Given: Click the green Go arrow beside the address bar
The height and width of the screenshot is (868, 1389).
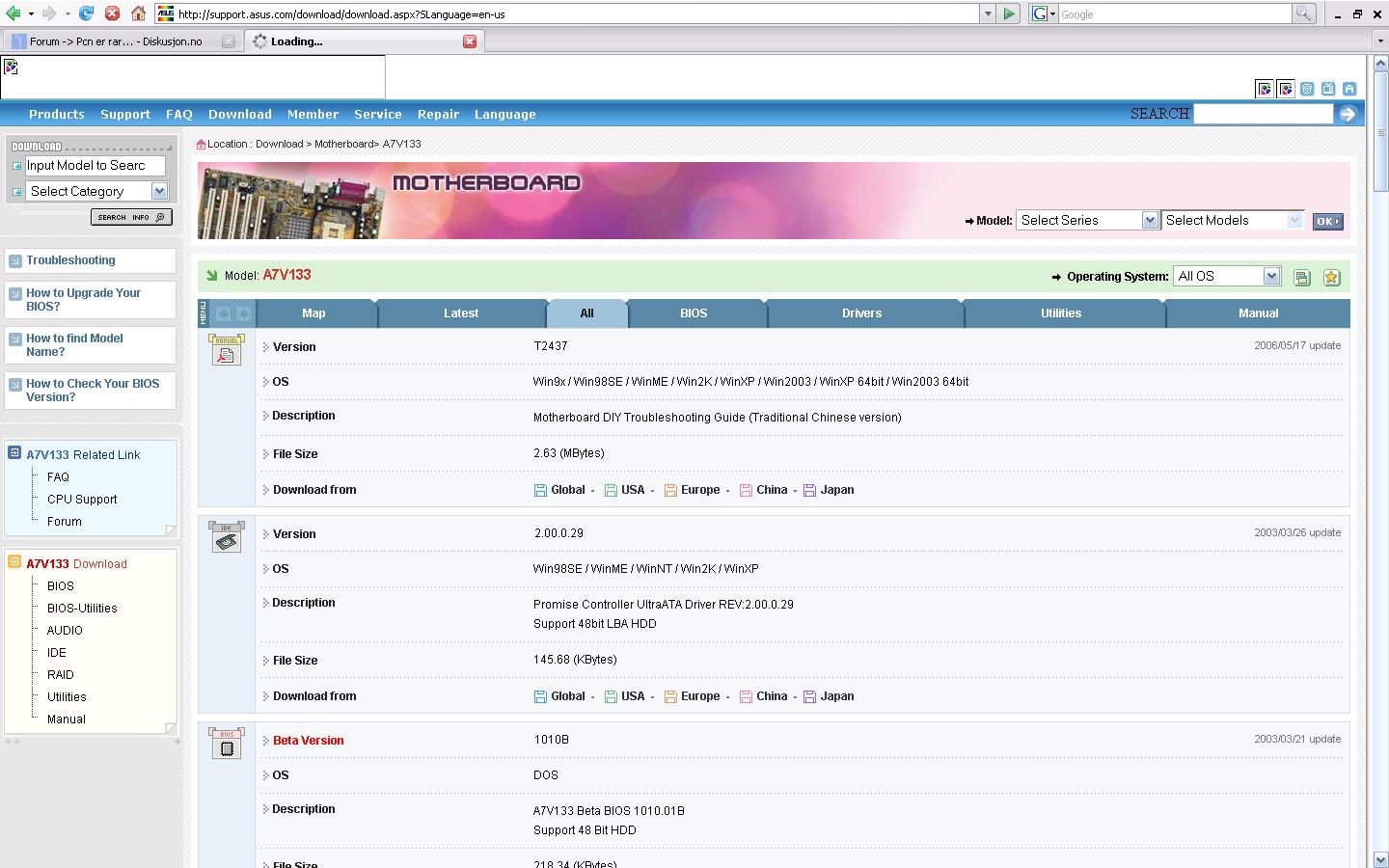Looking at the screenshot, I should click(1009, 14).
